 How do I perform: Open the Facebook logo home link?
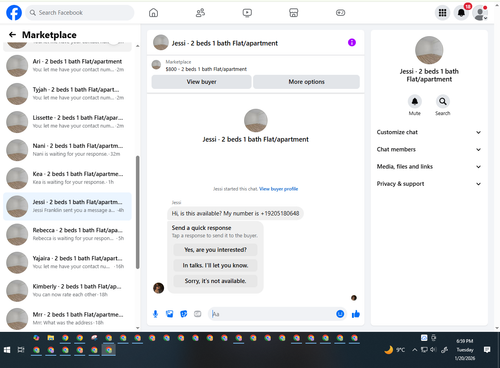14,13
